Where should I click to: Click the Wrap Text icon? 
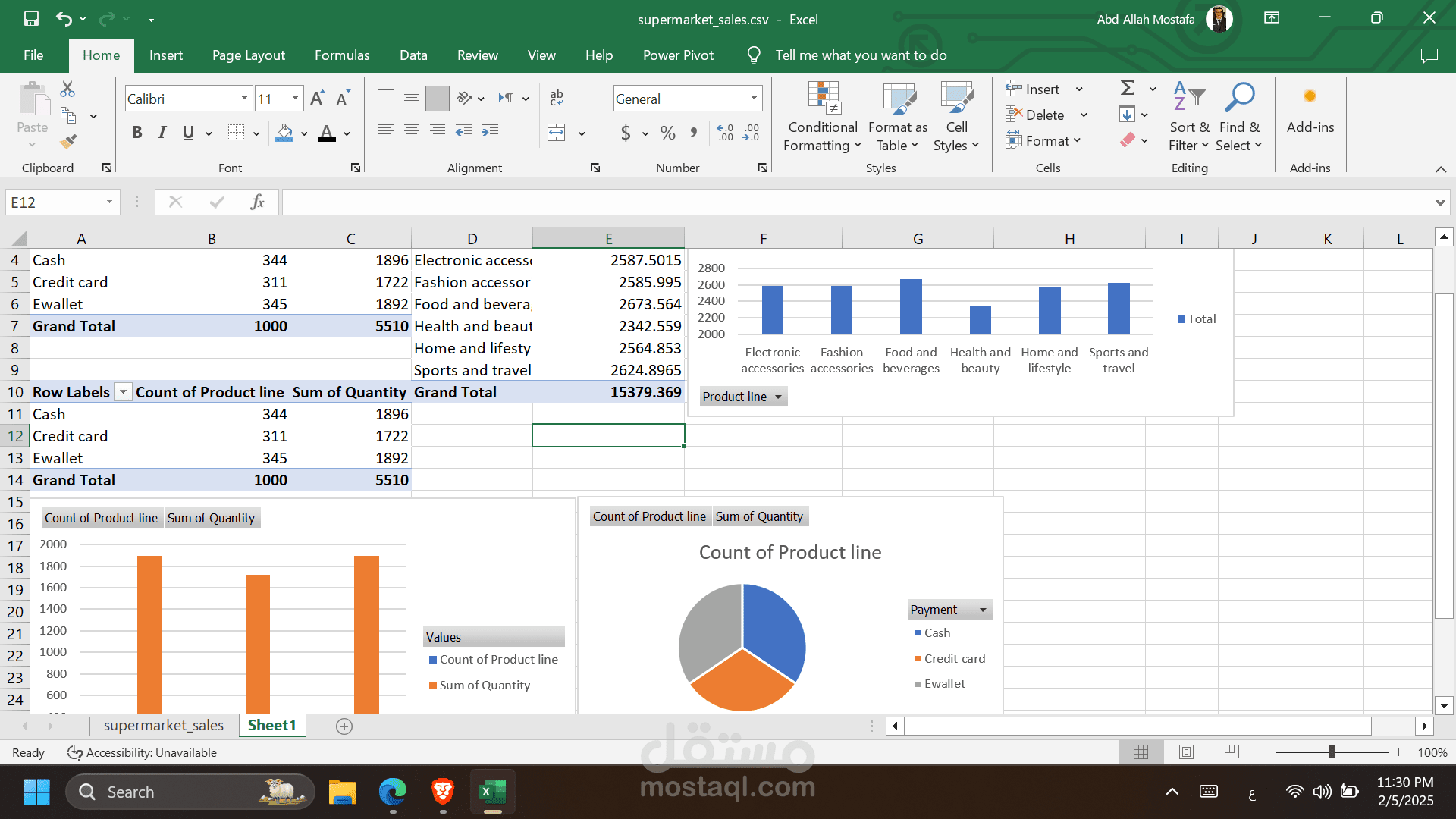pos(557,97)
